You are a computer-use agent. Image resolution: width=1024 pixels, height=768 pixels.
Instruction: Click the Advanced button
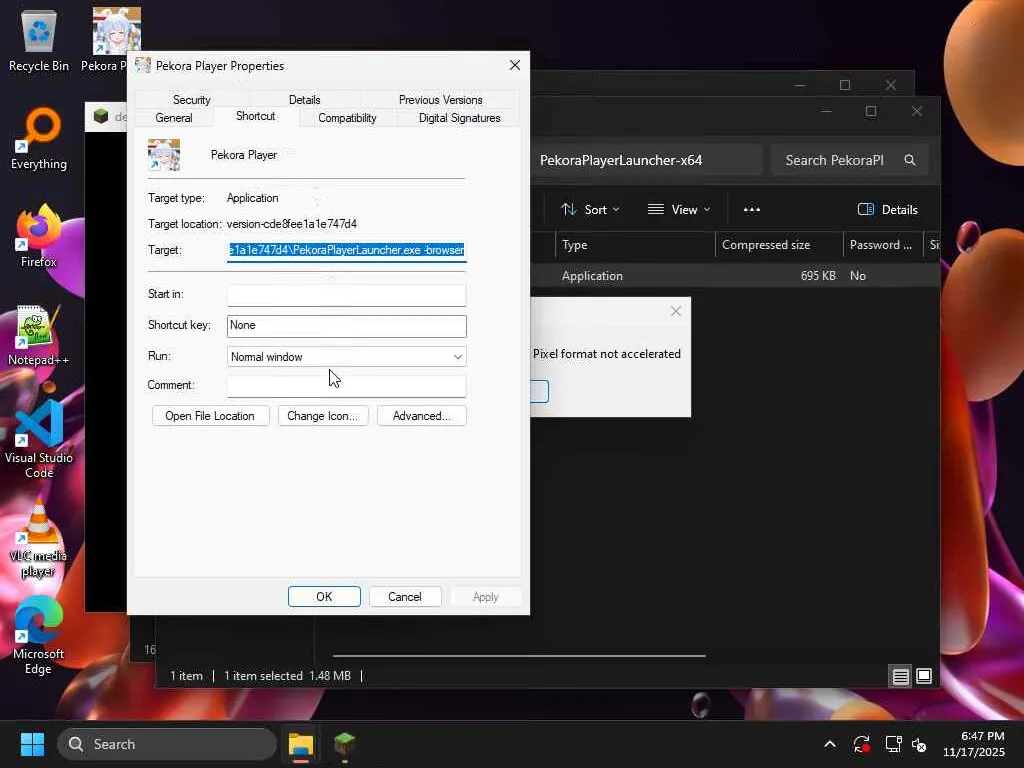pyautogui.click(x=421, y=416)
